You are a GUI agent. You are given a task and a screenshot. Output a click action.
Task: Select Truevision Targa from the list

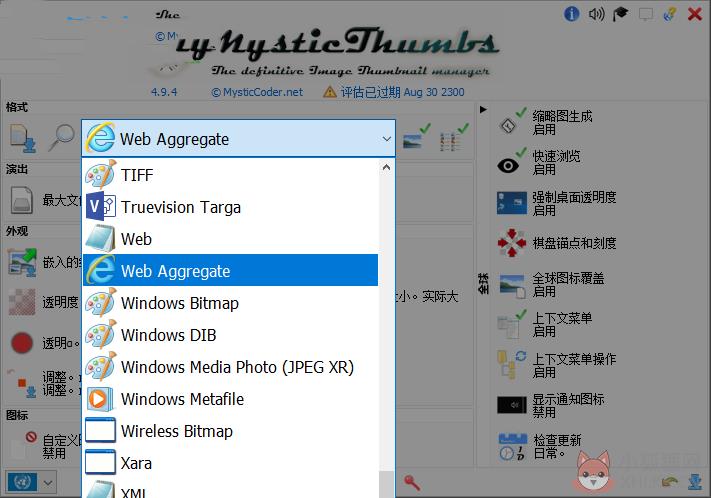point(231,207)
